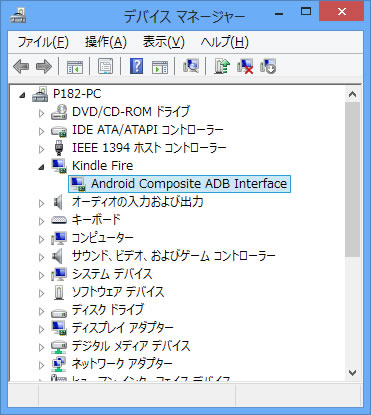Toggle the action pane toolbar icon
371x415 pixels.
coord(160,67)
